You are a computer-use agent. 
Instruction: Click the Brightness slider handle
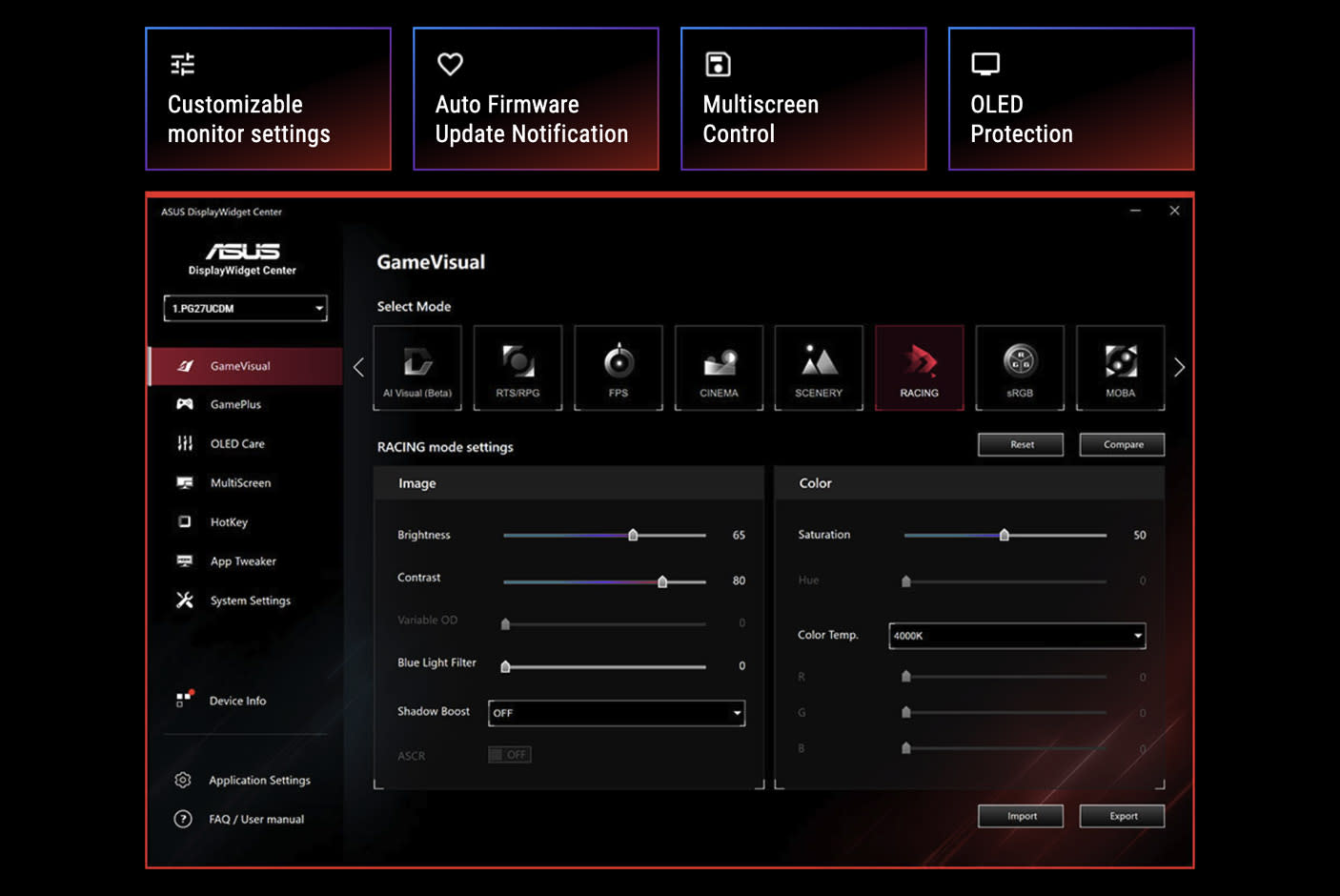tap(633, 536)
